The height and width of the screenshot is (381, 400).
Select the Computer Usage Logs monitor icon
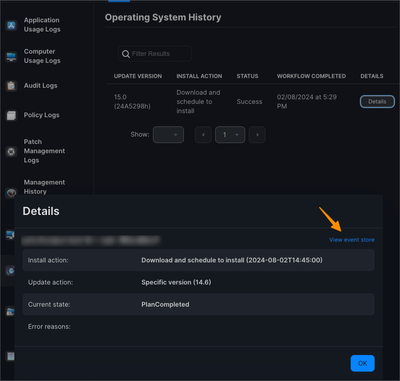pyautogui.click(x=11, y=57)
